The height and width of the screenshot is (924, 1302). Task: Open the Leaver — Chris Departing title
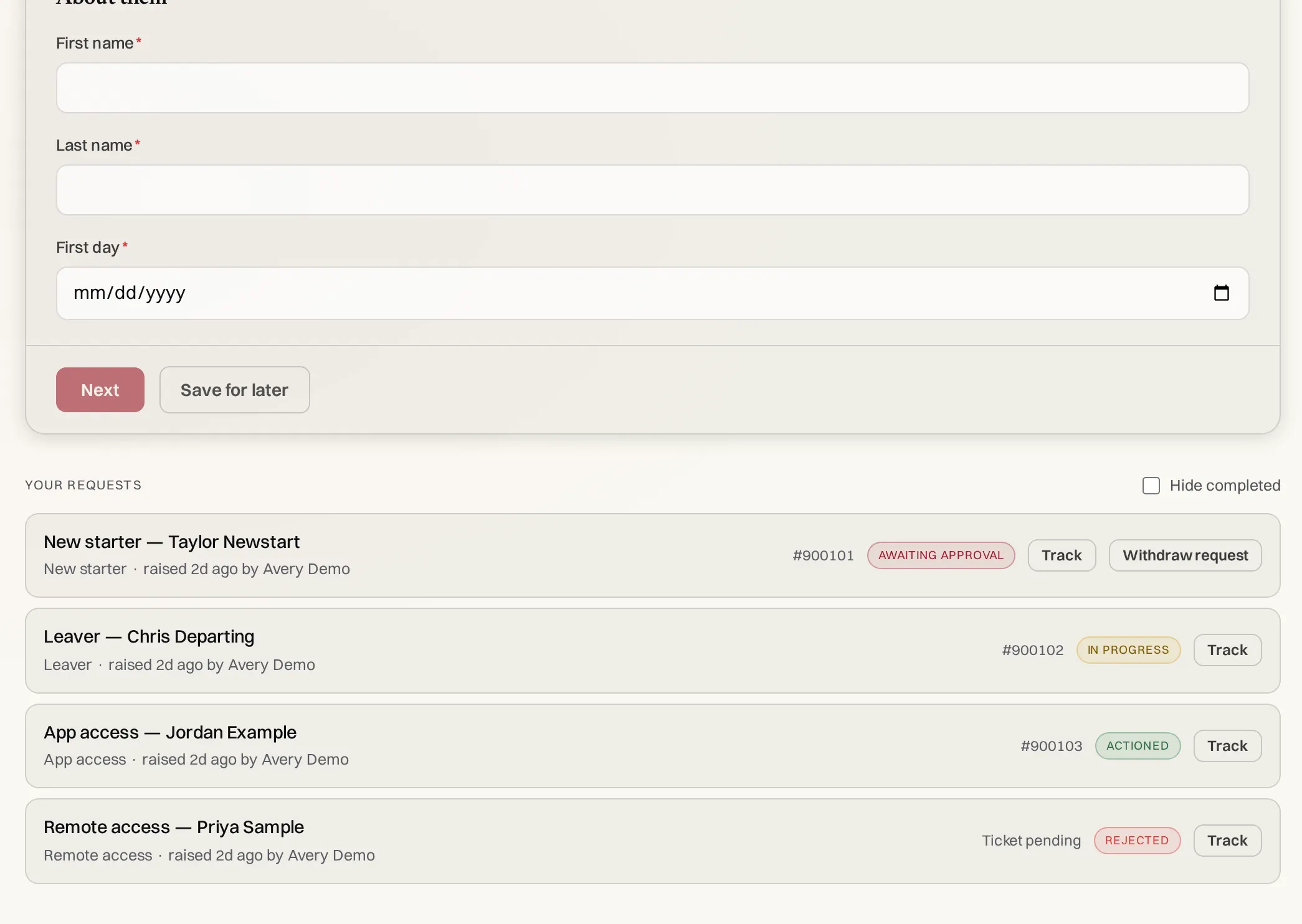[x=149, y=636]
